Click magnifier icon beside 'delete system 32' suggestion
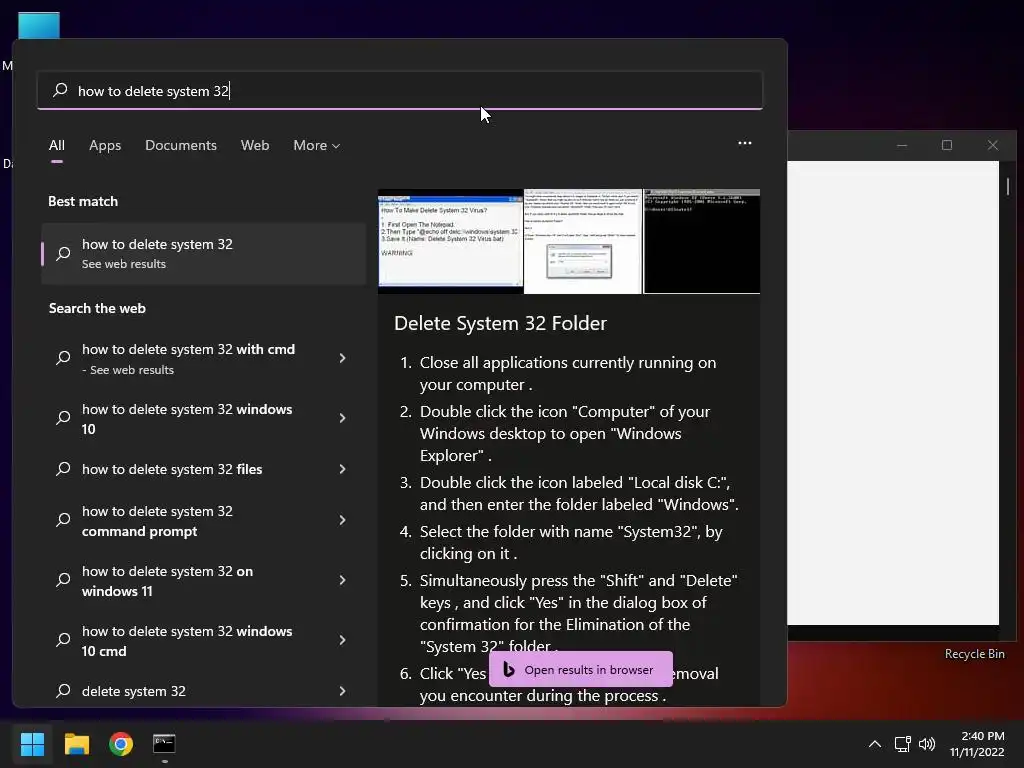This screenshot has width=1024, height=768. coord(63,690)
